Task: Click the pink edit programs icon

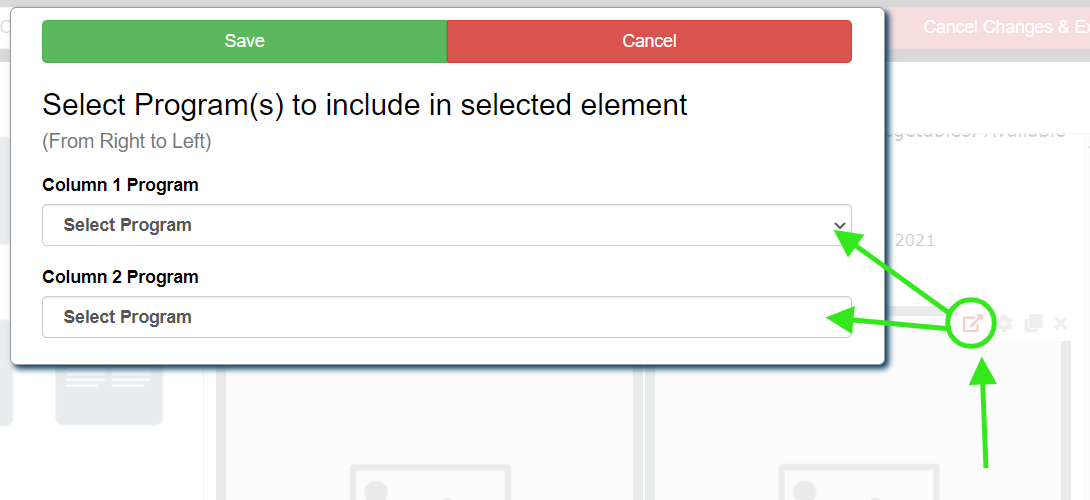Action: pyautogui.click(x=971, y=323)
